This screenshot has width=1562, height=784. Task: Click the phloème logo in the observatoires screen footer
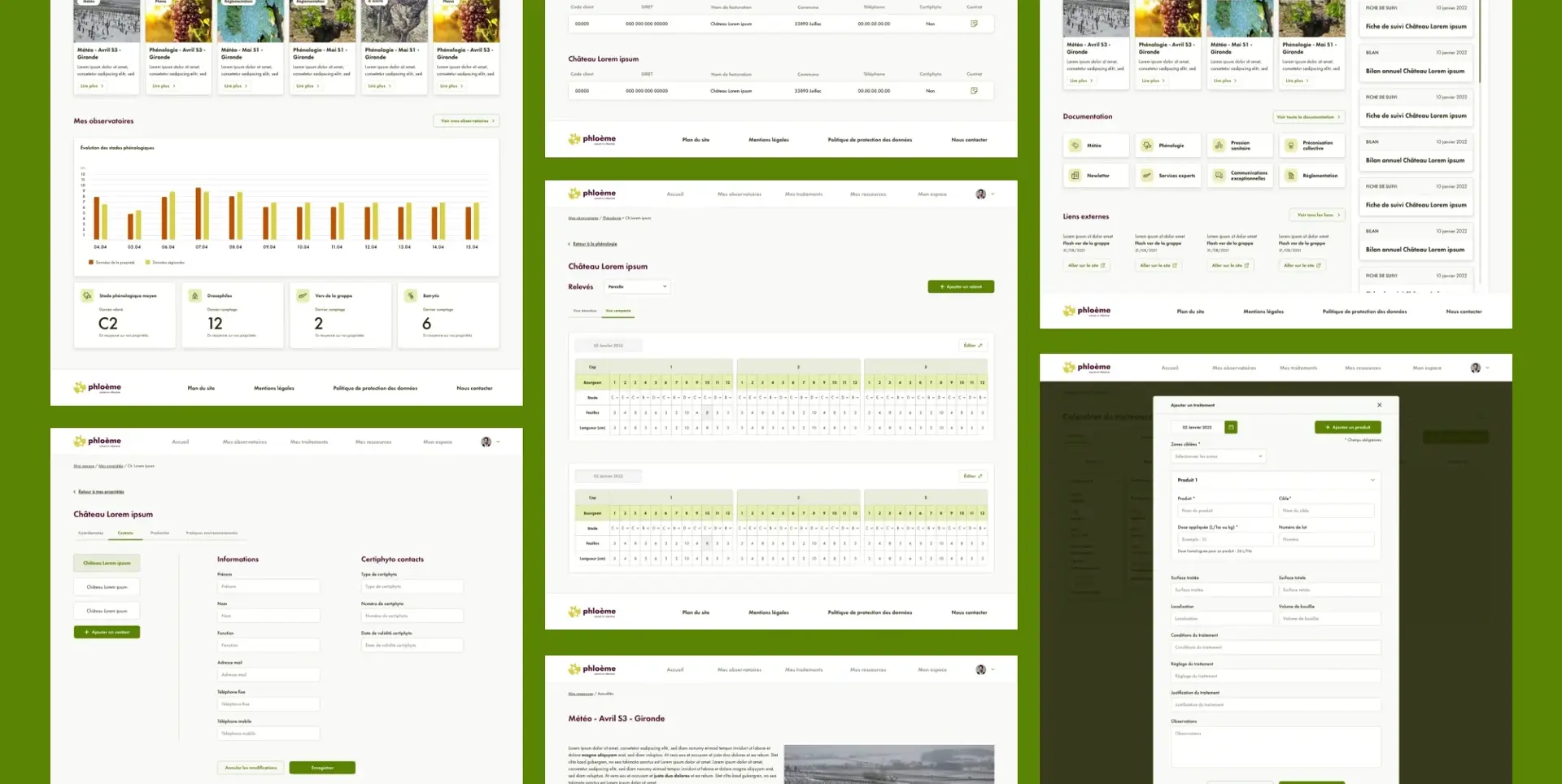tap(98, 388)
